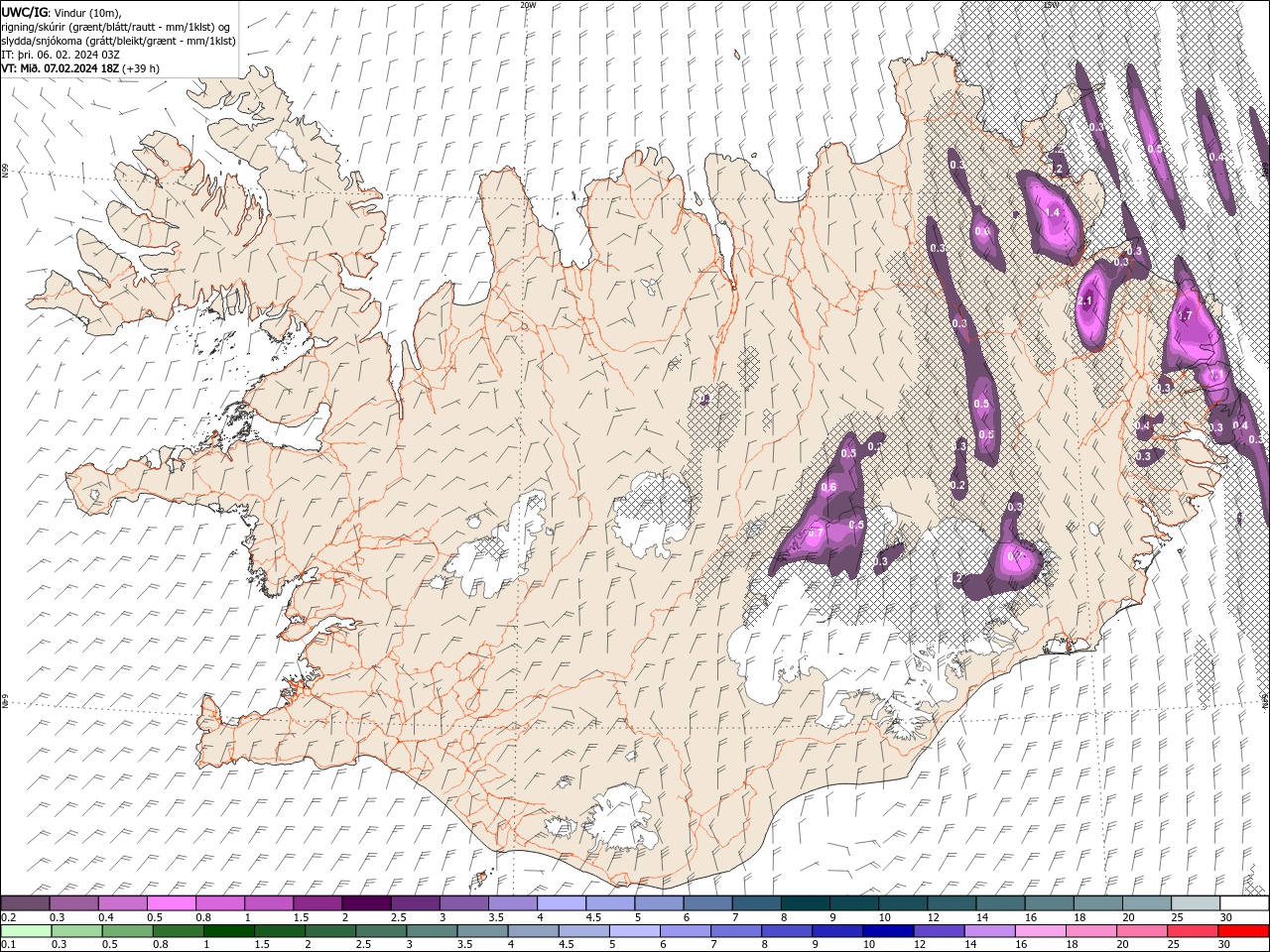Click the "20W" longitude label at the top

528,5
